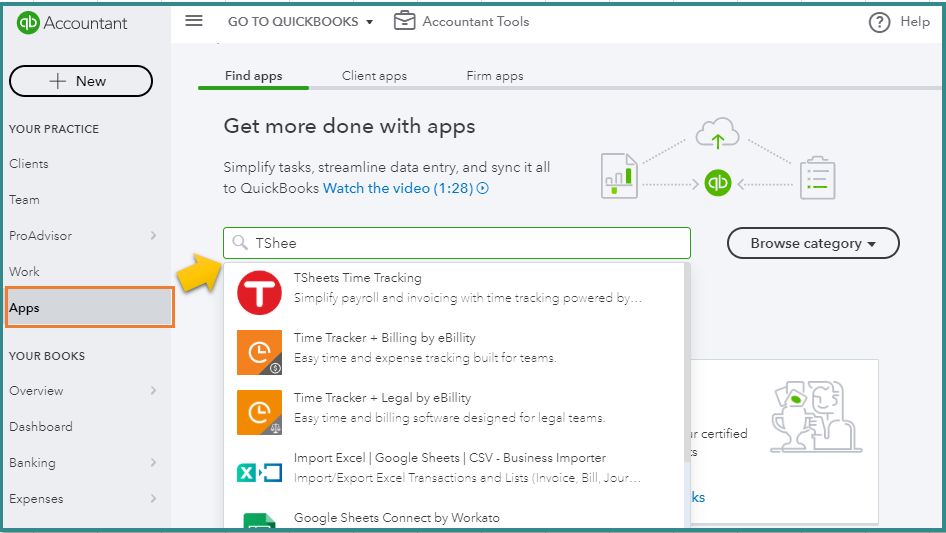Open Work in the sidebar
The height and width of the screenshot is (533, 946).
click(24, 272)
